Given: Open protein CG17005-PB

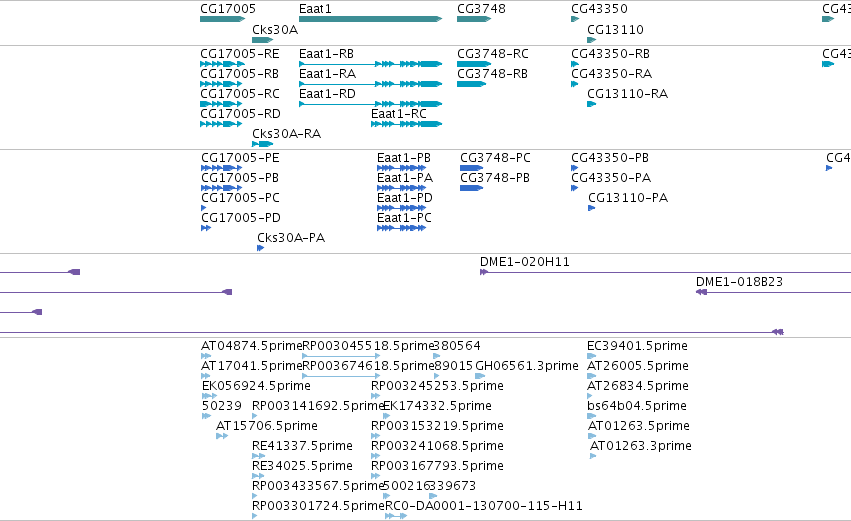Looking at the screenshot, I should click(240, 178).
